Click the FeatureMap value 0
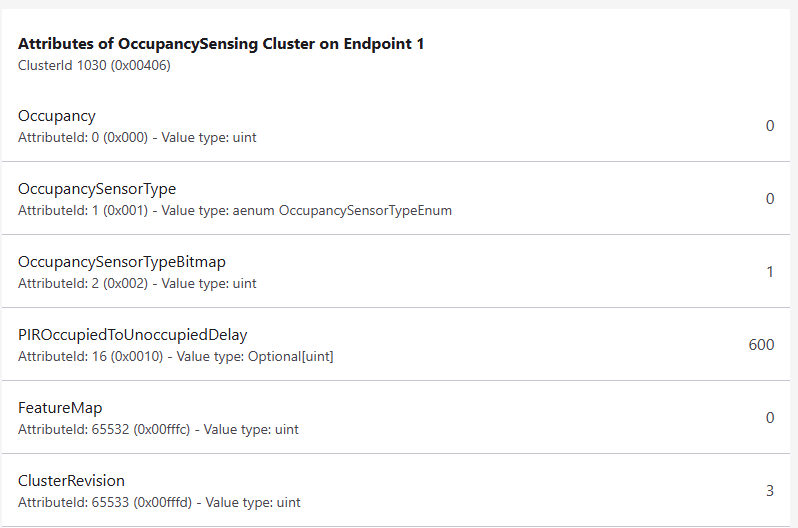This screenshot has height=528, width=798. tap(770, 418)
